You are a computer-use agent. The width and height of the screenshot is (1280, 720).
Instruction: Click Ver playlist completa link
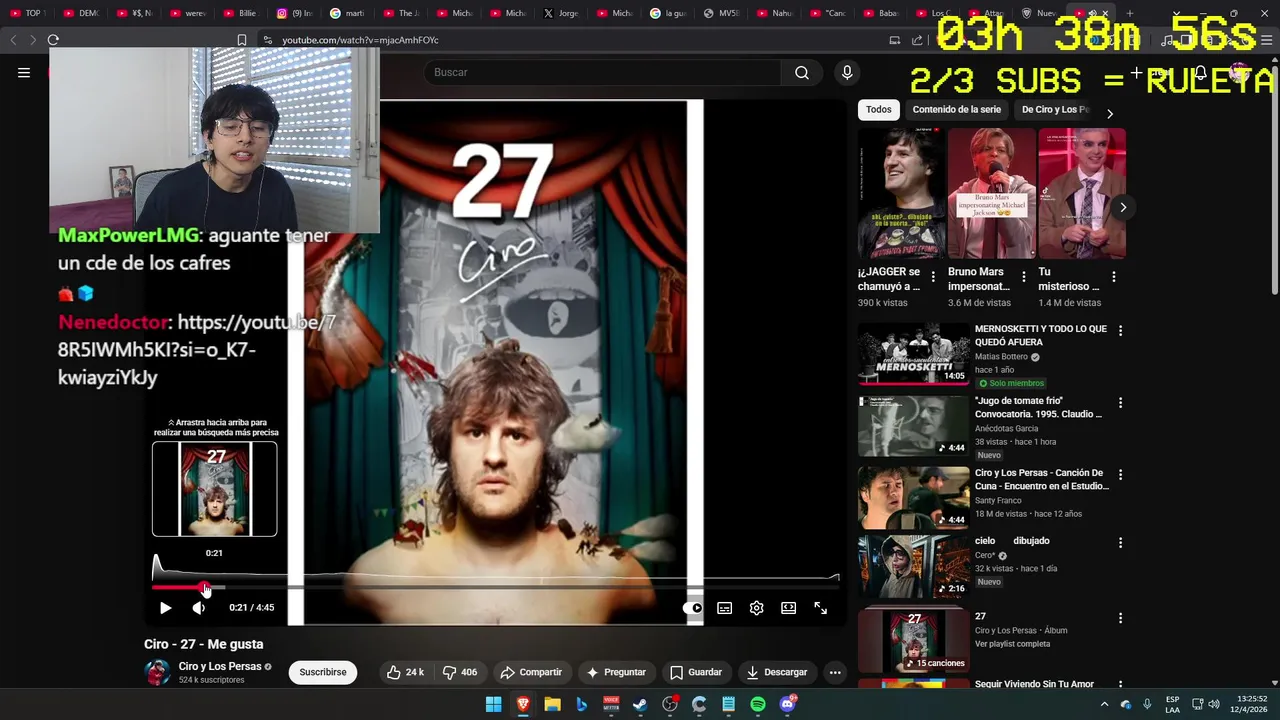1012,644
